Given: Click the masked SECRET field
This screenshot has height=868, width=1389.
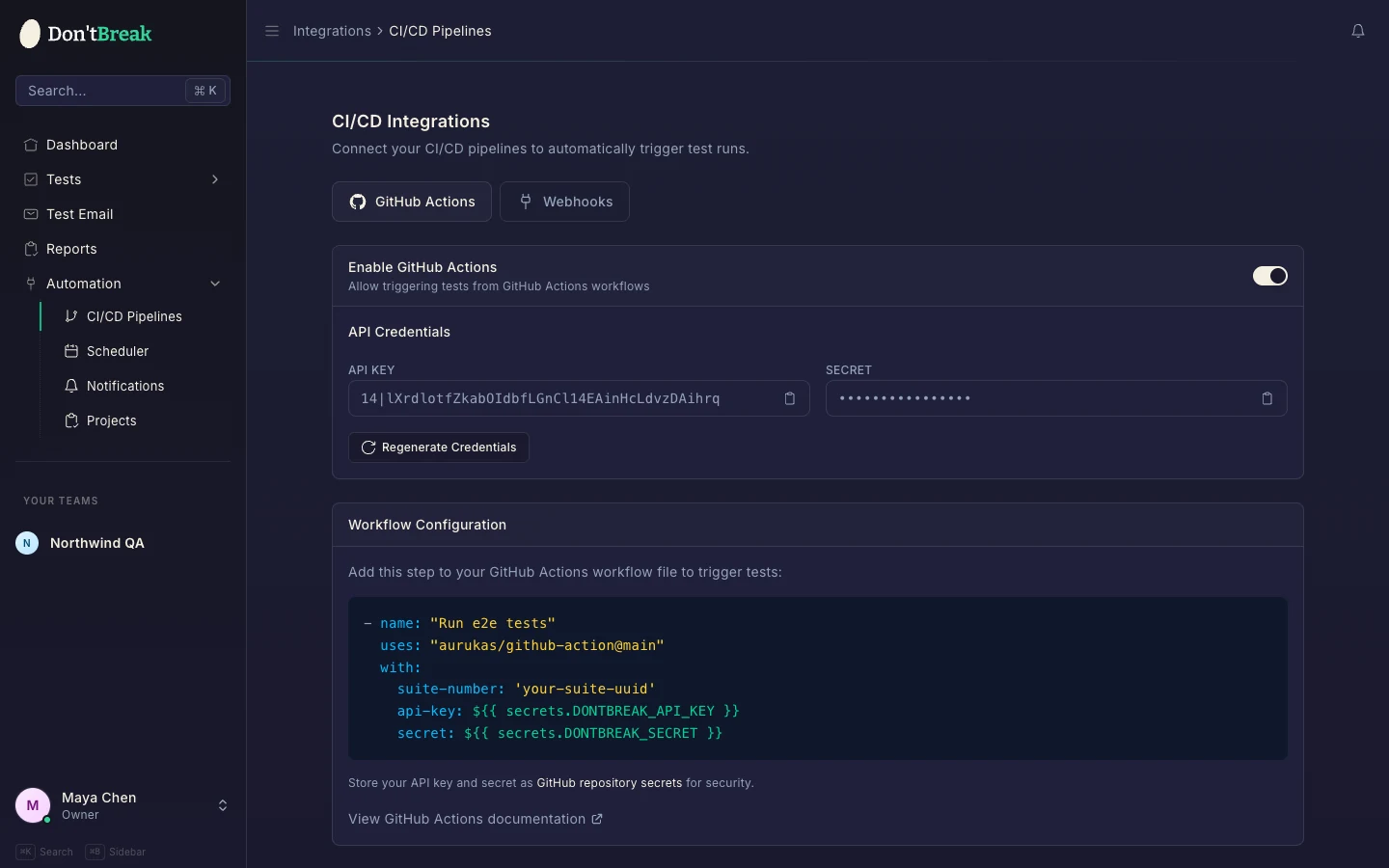Looking at the screenshot, I should click(1056, 398).
